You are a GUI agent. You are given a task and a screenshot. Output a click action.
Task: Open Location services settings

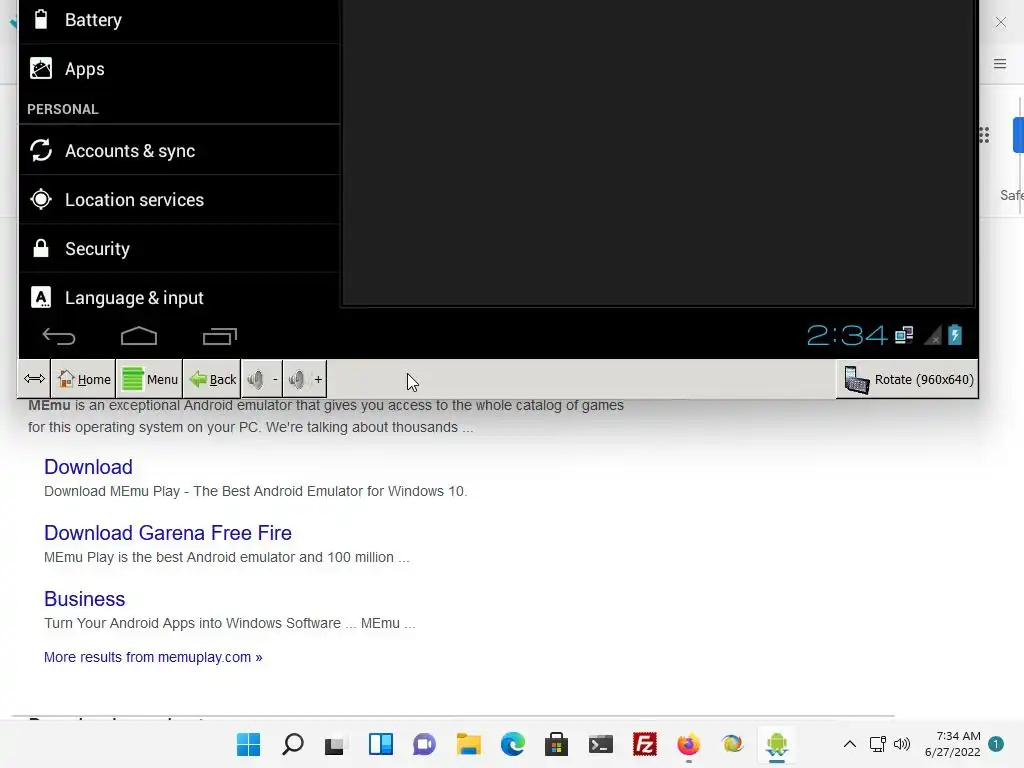(x=180, y=199)
